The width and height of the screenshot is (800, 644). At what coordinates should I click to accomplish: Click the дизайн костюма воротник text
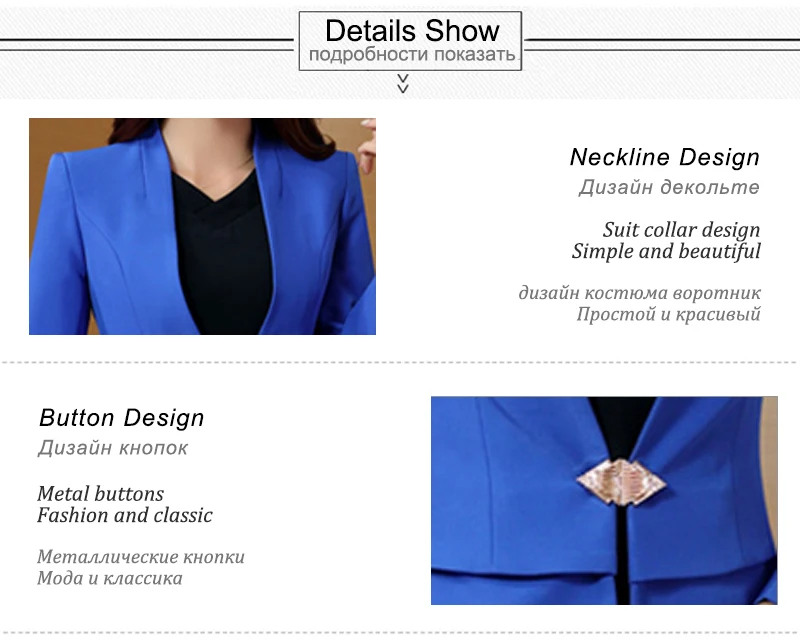[x=639, y=293]
